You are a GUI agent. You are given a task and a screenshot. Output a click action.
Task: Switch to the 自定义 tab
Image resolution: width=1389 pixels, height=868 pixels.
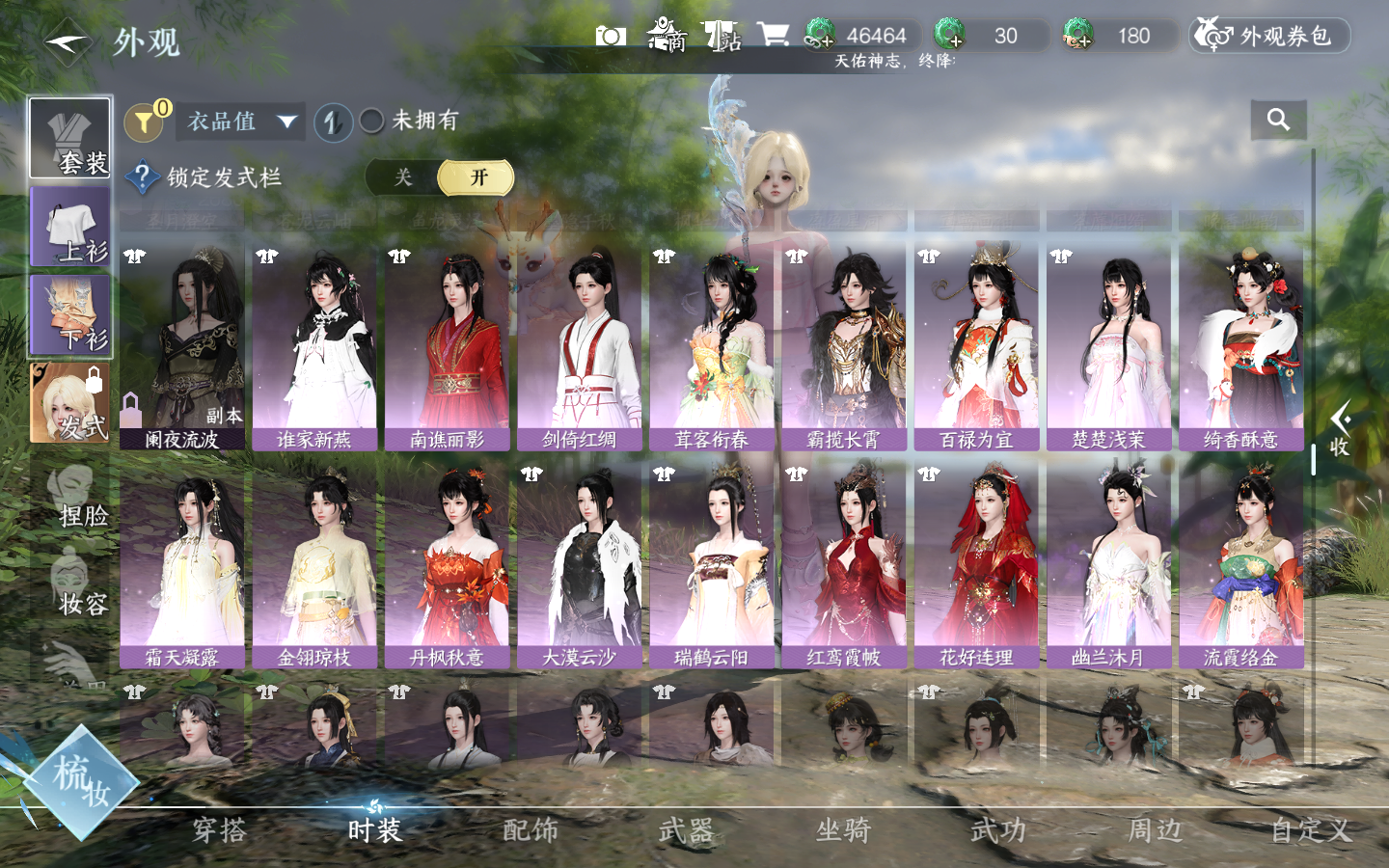1311,831
